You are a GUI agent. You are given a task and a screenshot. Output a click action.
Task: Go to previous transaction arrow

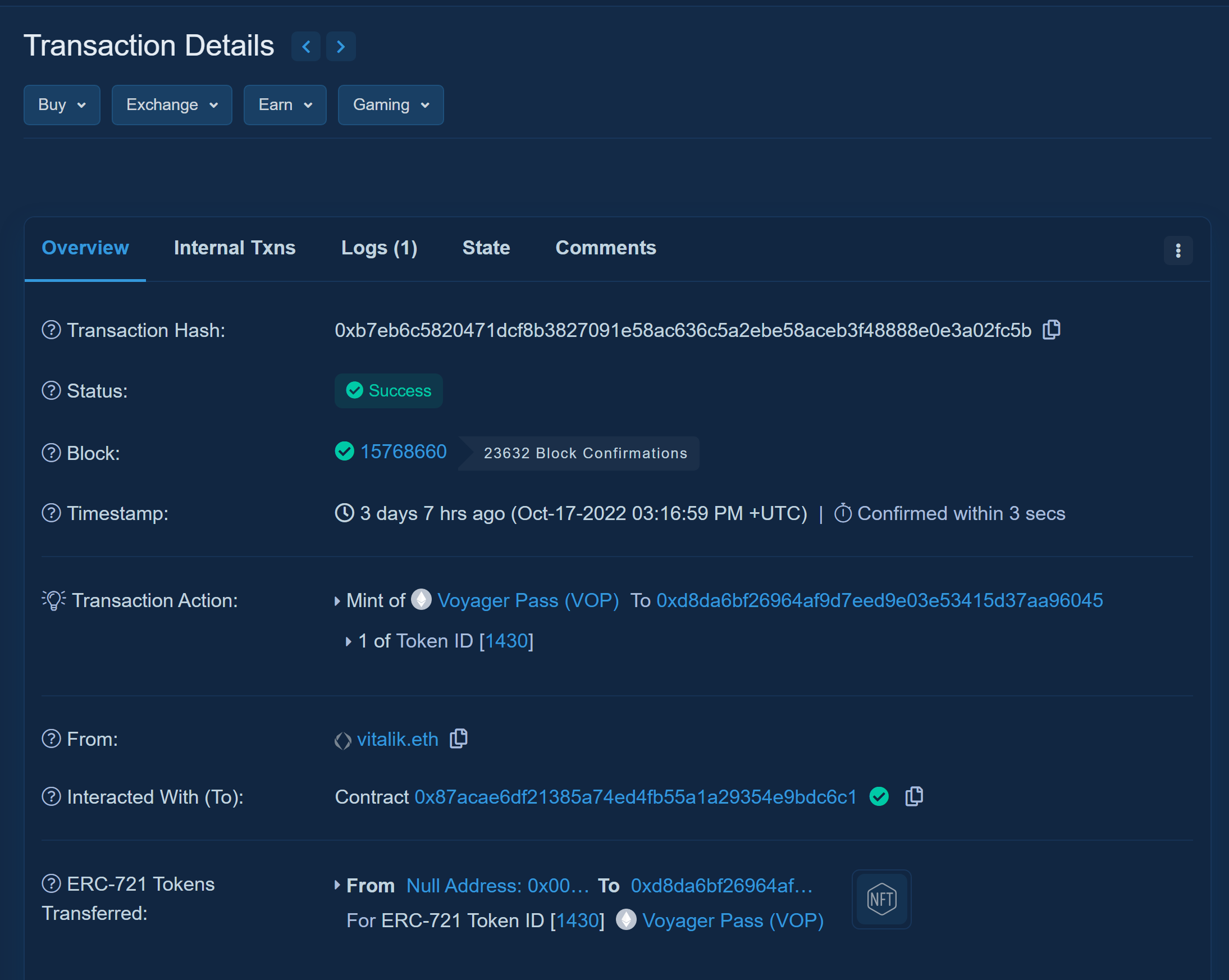(305, 46)
